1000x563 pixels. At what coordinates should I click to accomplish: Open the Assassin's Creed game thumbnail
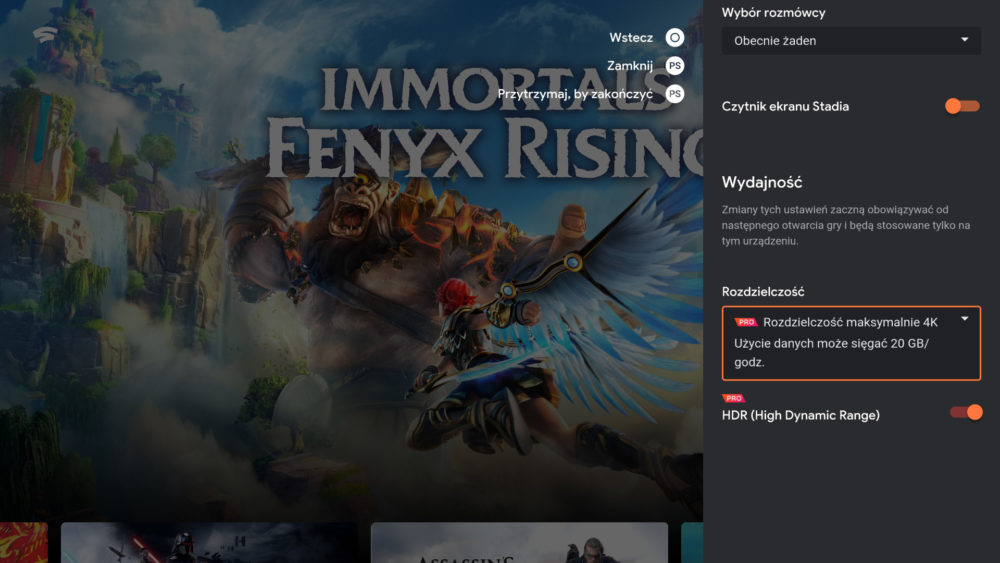519,543
